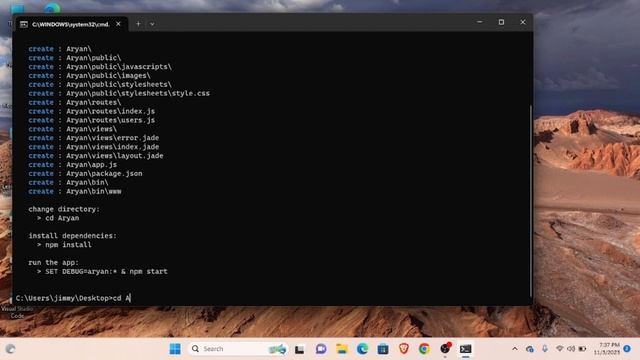Image resolution: width=640 pixels, height=360 pixels.
Task: Click the command prompt line 'cd A'
Action: (x=73, y=298)
